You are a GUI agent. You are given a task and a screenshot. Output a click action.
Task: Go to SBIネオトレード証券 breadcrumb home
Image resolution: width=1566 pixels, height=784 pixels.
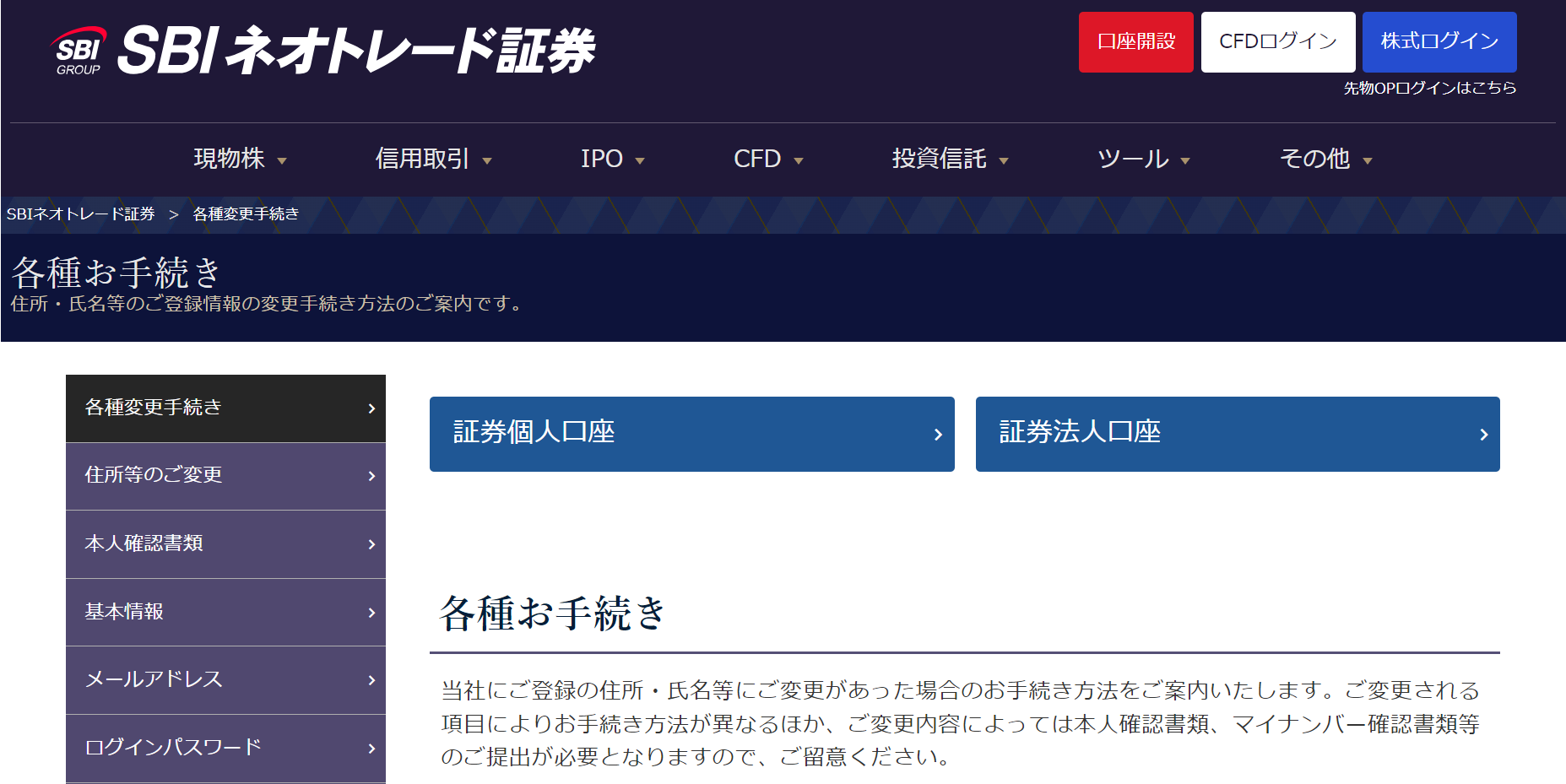point(81,214)
